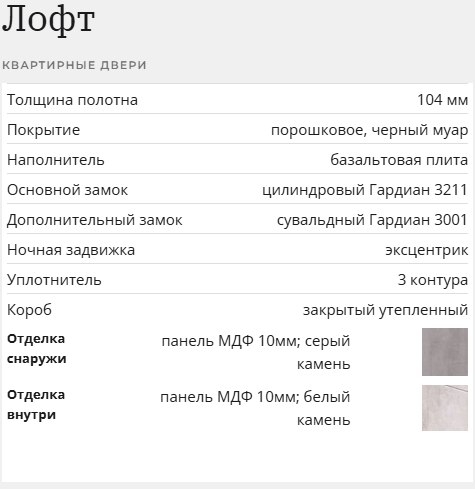Screen dimensions: 475x489
Task: Select the Ночная задвижка label
Action: (x=71, y=250)
